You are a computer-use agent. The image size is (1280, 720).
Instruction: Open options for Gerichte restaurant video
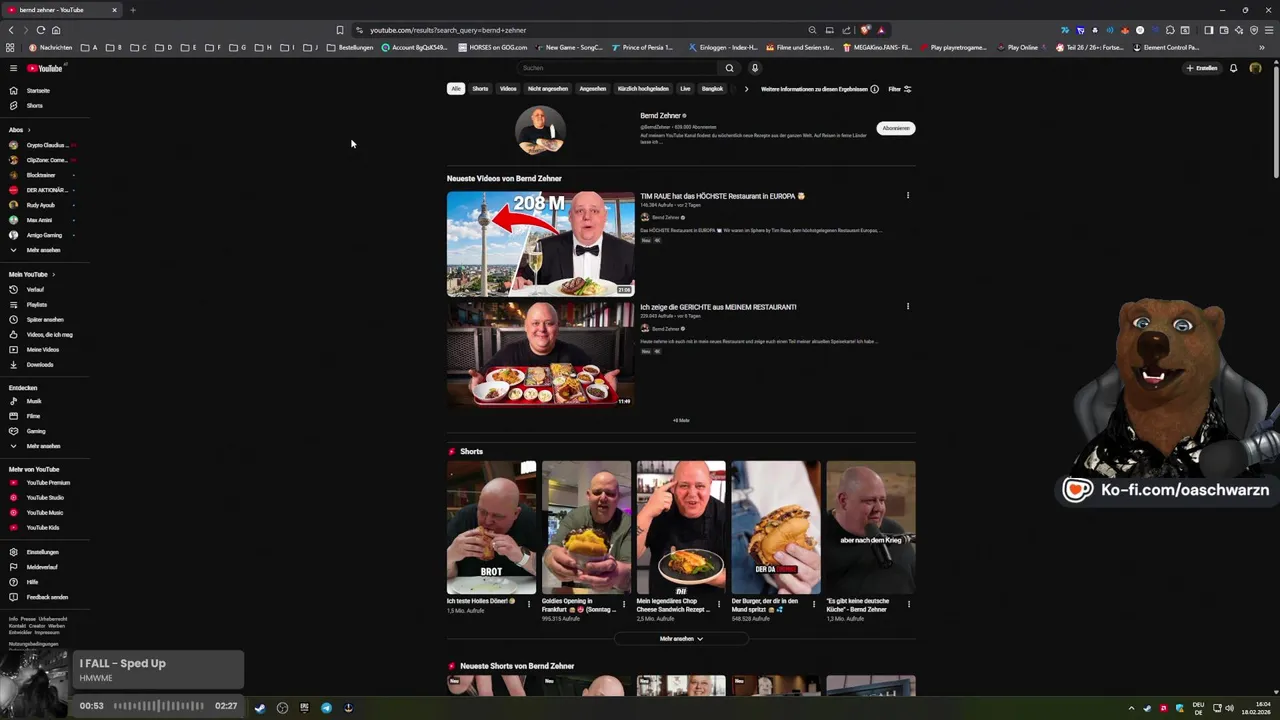(x=908, y=306)
